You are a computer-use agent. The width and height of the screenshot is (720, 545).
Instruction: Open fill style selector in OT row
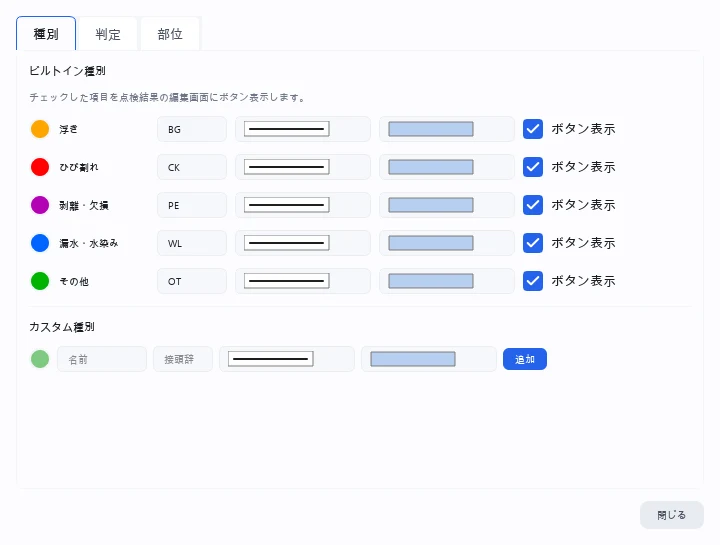pos(447,281)
